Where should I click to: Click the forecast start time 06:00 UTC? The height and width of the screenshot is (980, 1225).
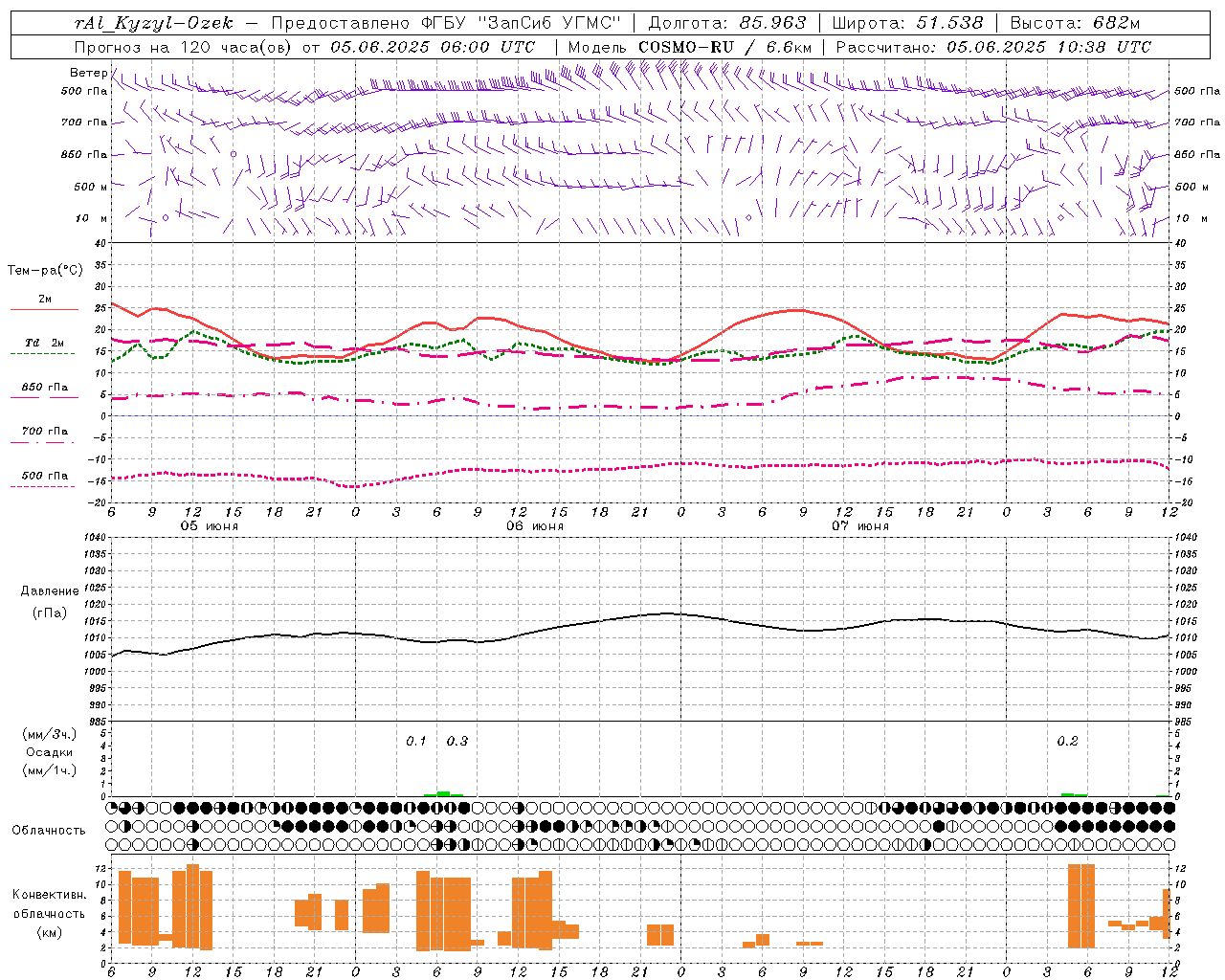[x=486, y=47]
